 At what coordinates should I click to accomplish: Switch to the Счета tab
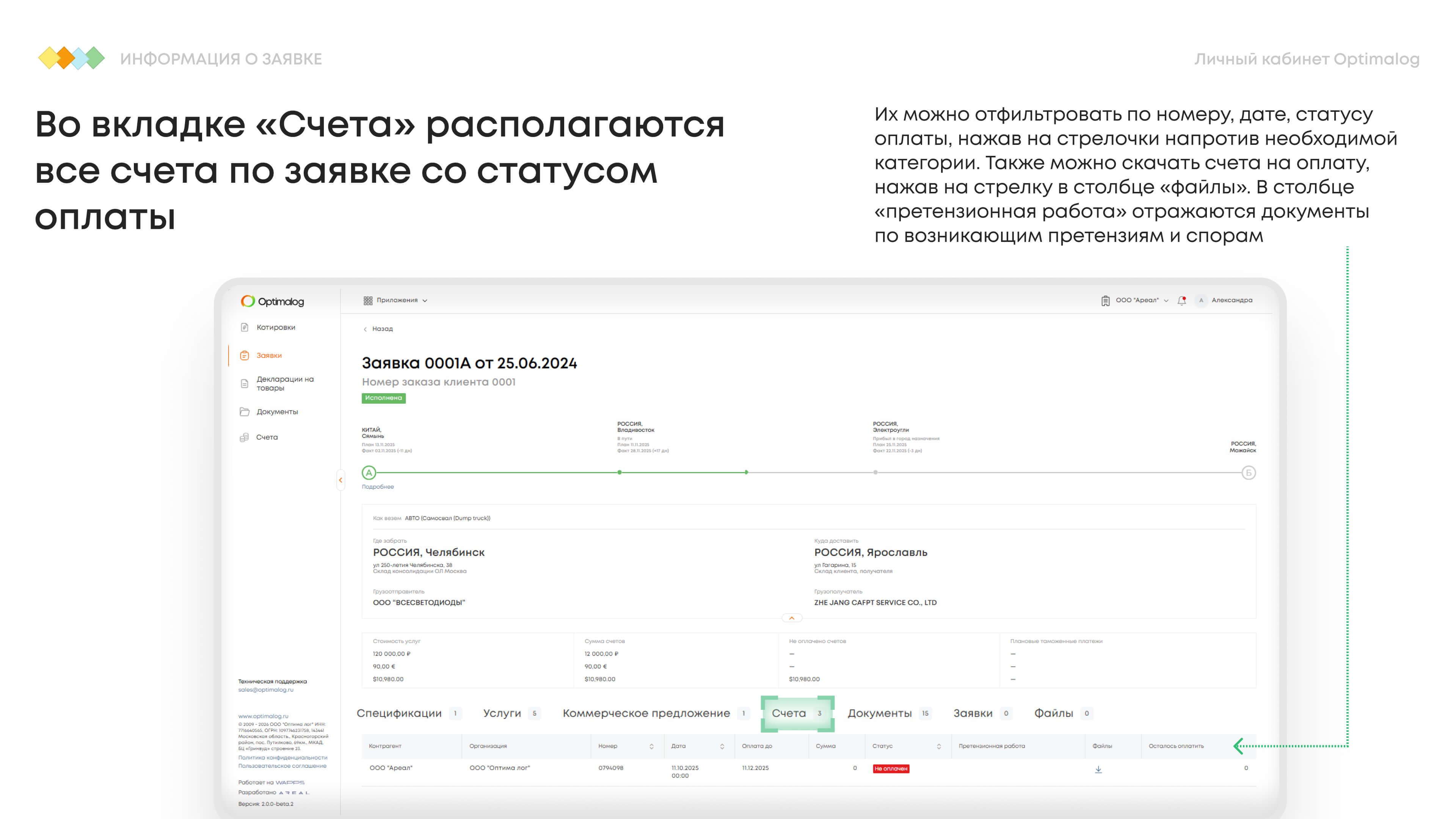tap(789, 713)
